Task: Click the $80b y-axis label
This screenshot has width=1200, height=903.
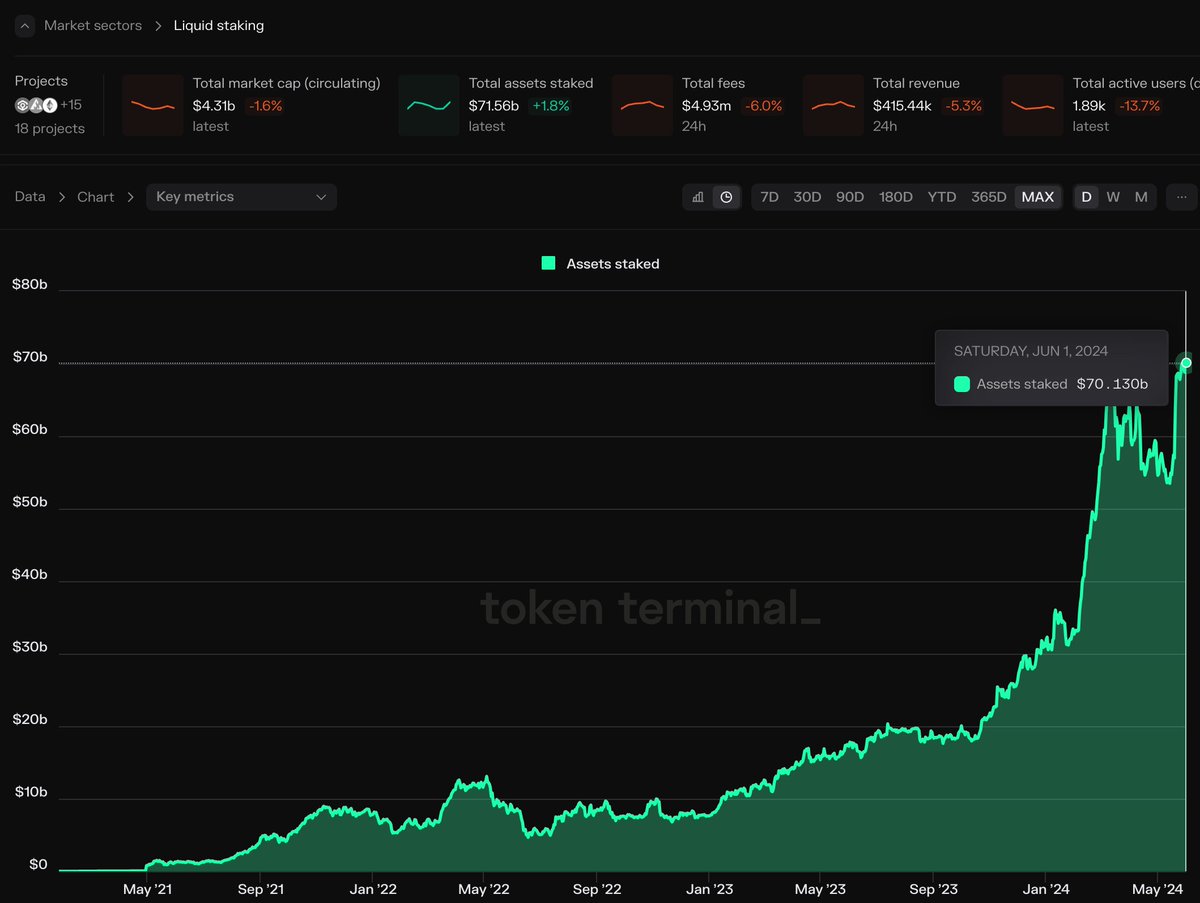Action: pyautogui.click(x=30, y=284)
